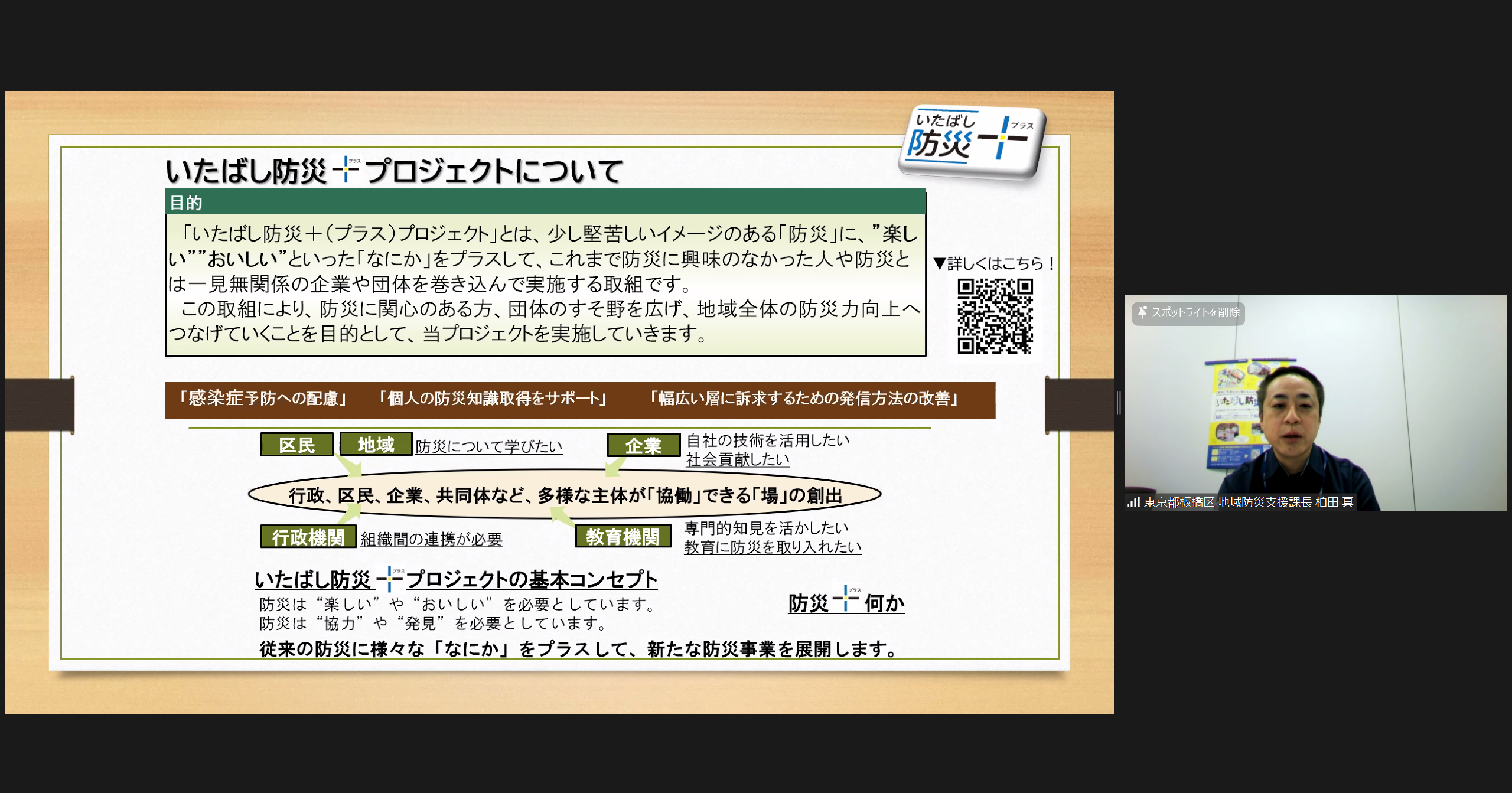Click the heading プロジェクトの基本コンセプト
Image resolution: width=1512 pixels, height=793 pixels.
coord(532,579)
